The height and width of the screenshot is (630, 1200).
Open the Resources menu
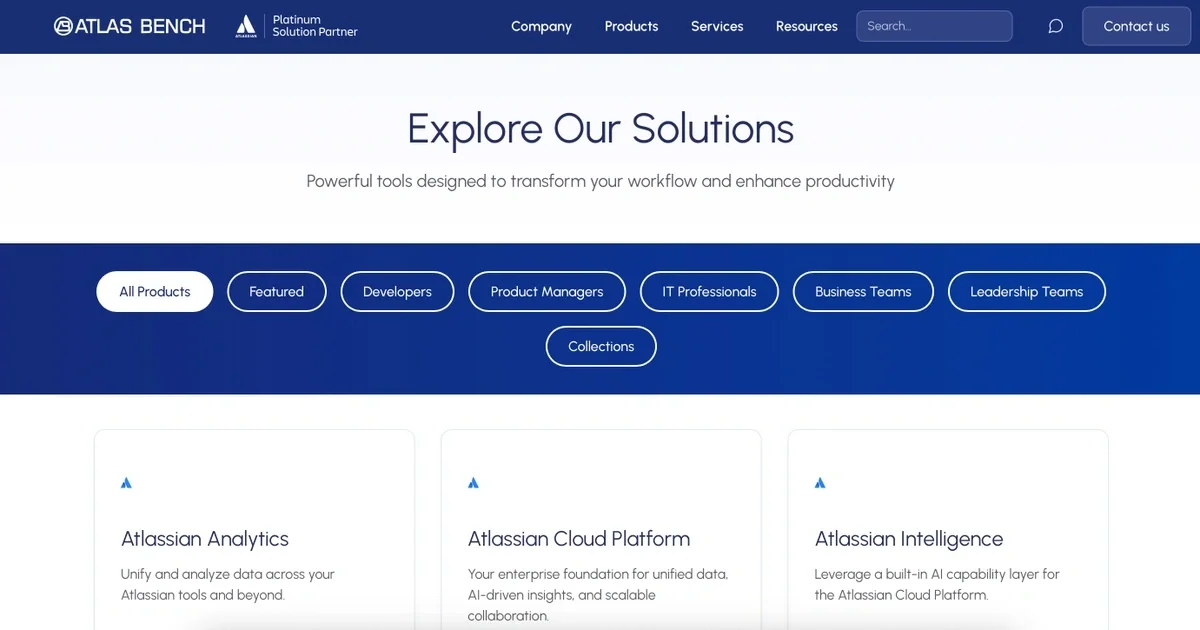click(x=806, y=26)
